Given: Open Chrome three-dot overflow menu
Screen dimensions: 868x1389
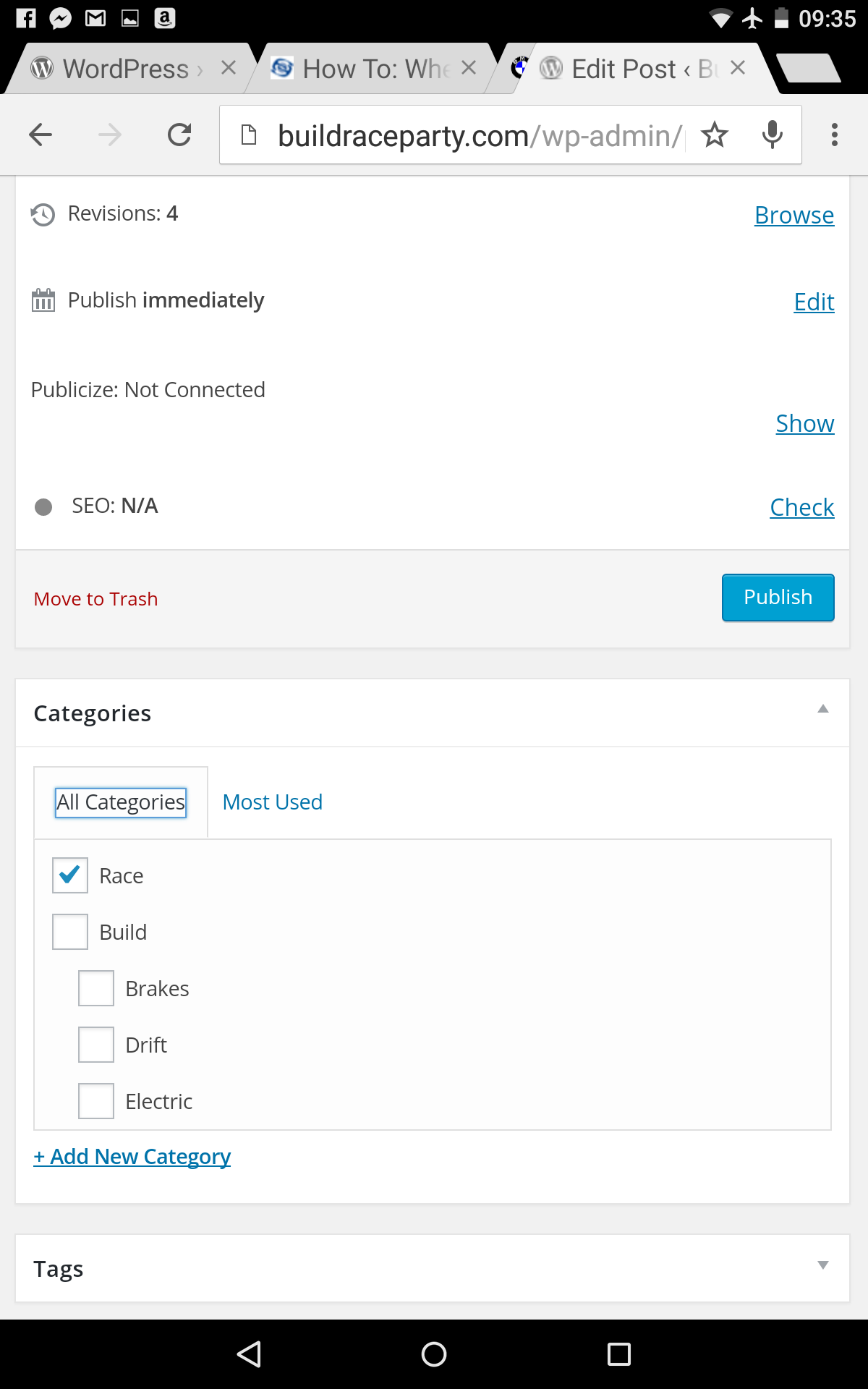Looking at the screenshot, I should (x=835, y=135).
